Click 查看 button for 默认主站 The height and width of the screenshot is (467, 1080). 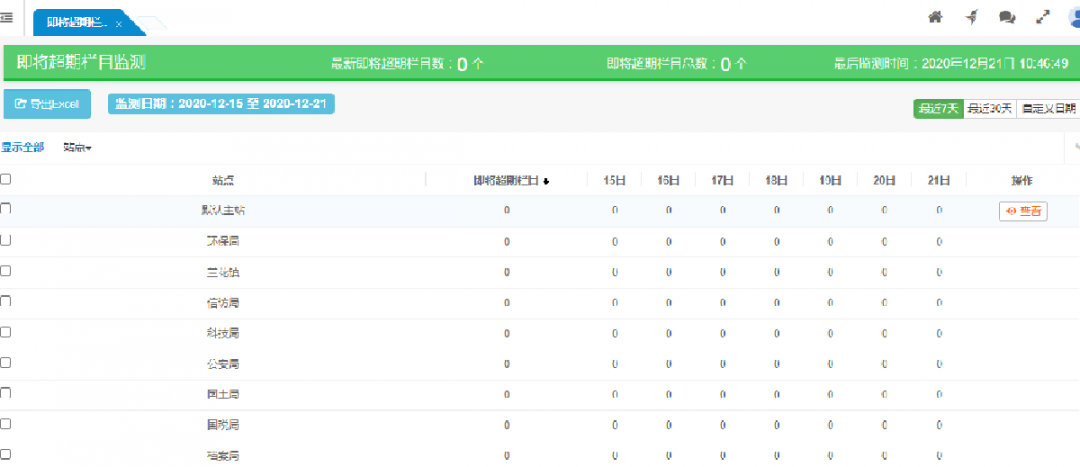click(1022, 211)
